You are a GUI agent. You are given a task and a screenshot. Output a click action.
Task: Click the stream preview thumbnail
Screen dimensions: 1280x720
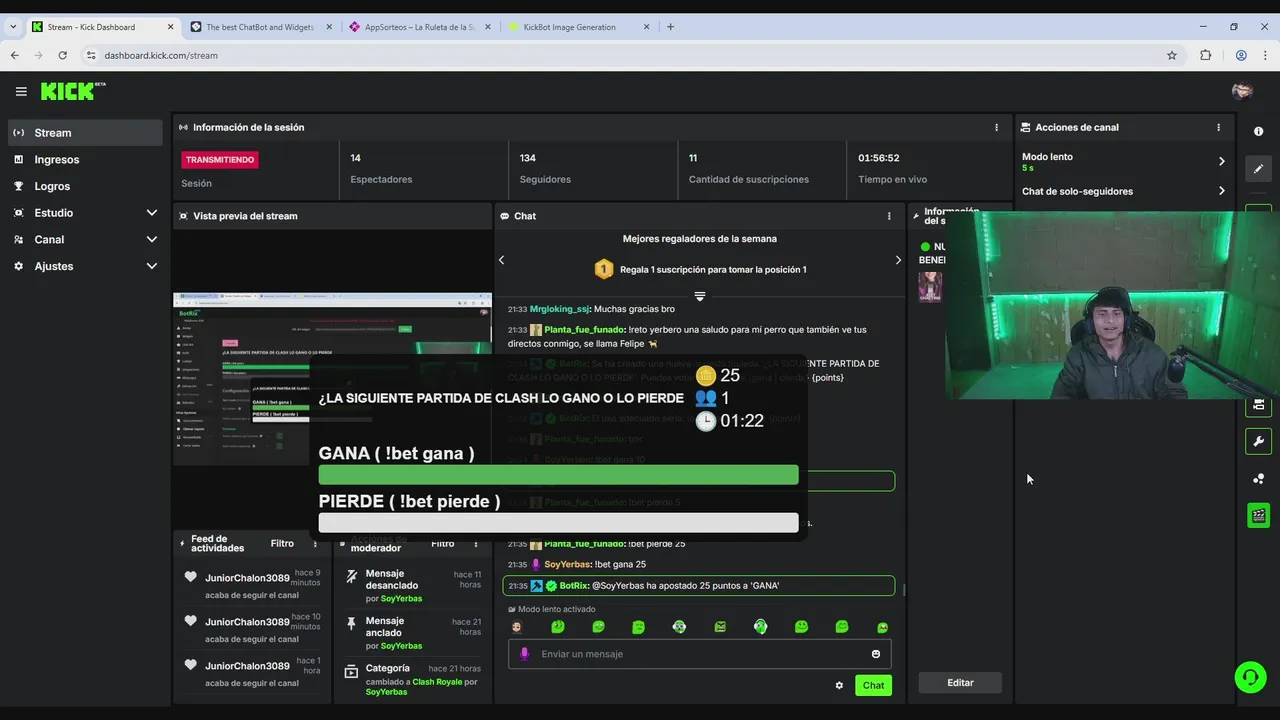pos(332,378)
